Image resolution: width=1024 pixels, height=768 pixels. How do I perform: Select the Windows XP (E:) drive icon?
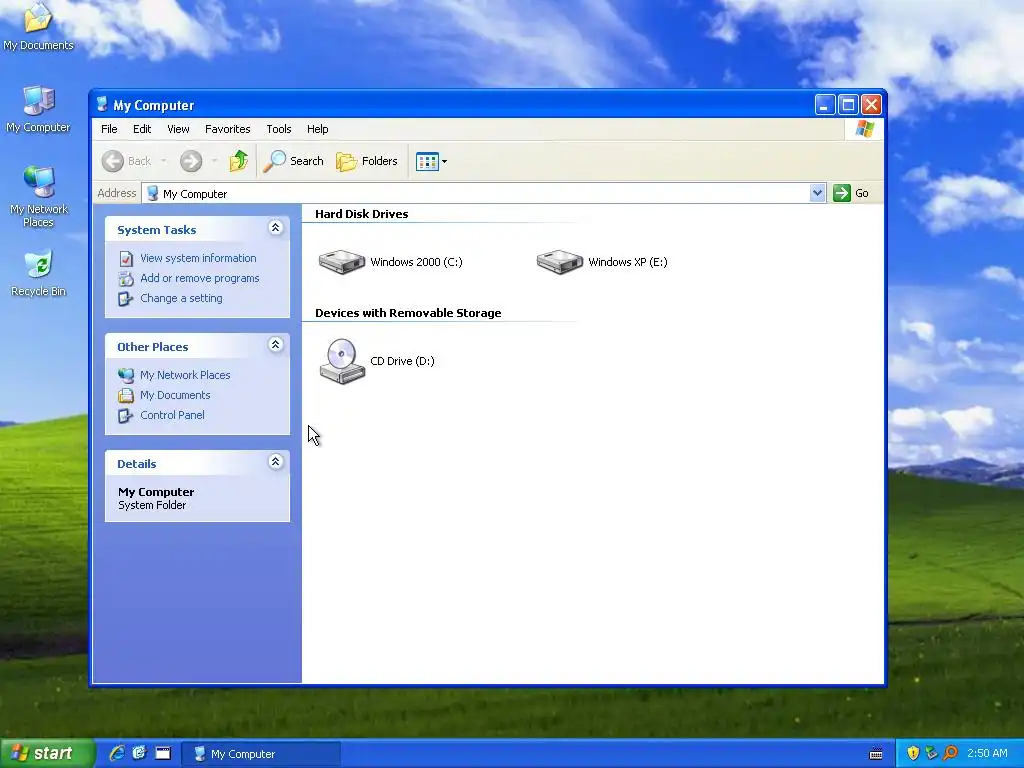tap(560, 262)
